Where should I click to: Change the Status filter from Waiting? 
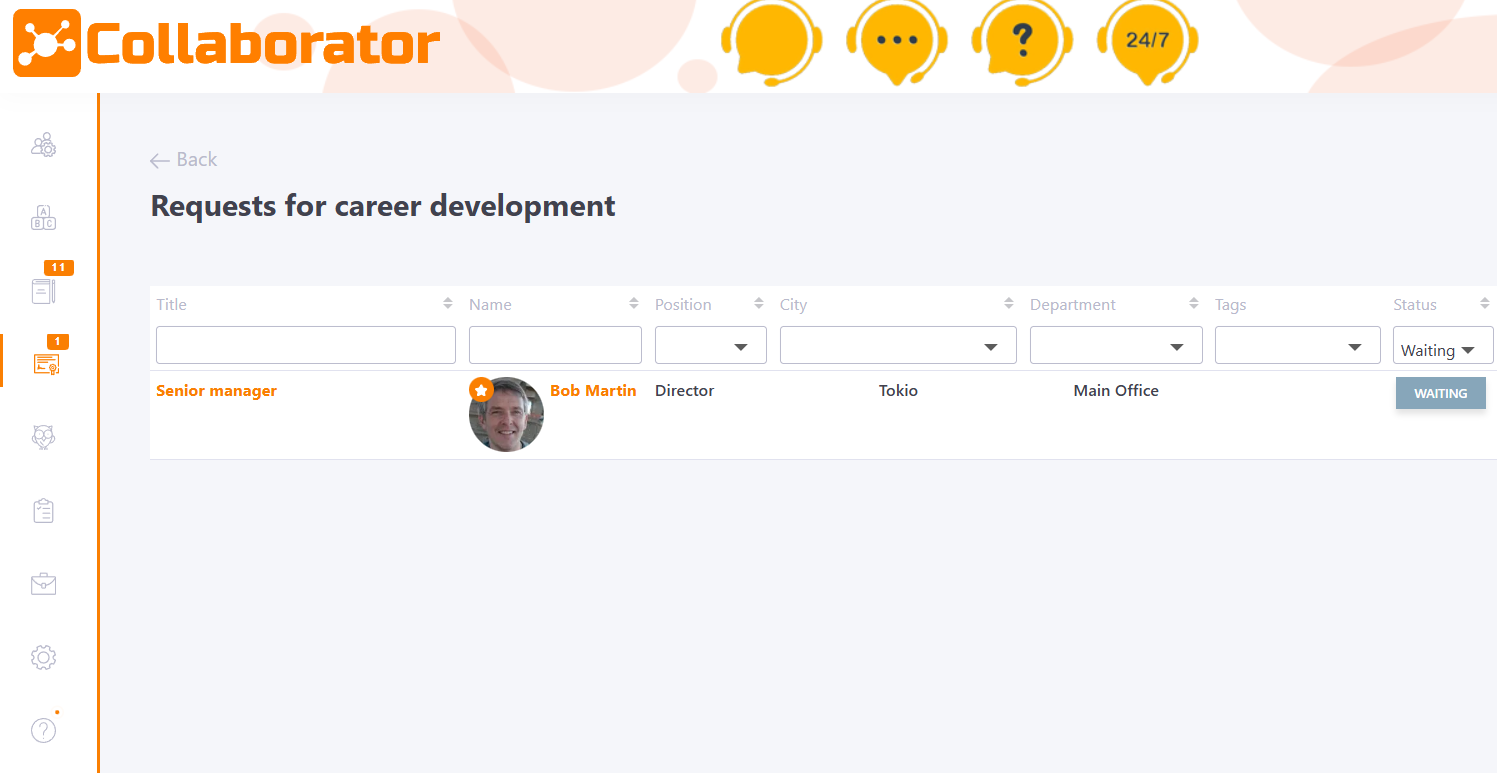[x=1442, y=350]
